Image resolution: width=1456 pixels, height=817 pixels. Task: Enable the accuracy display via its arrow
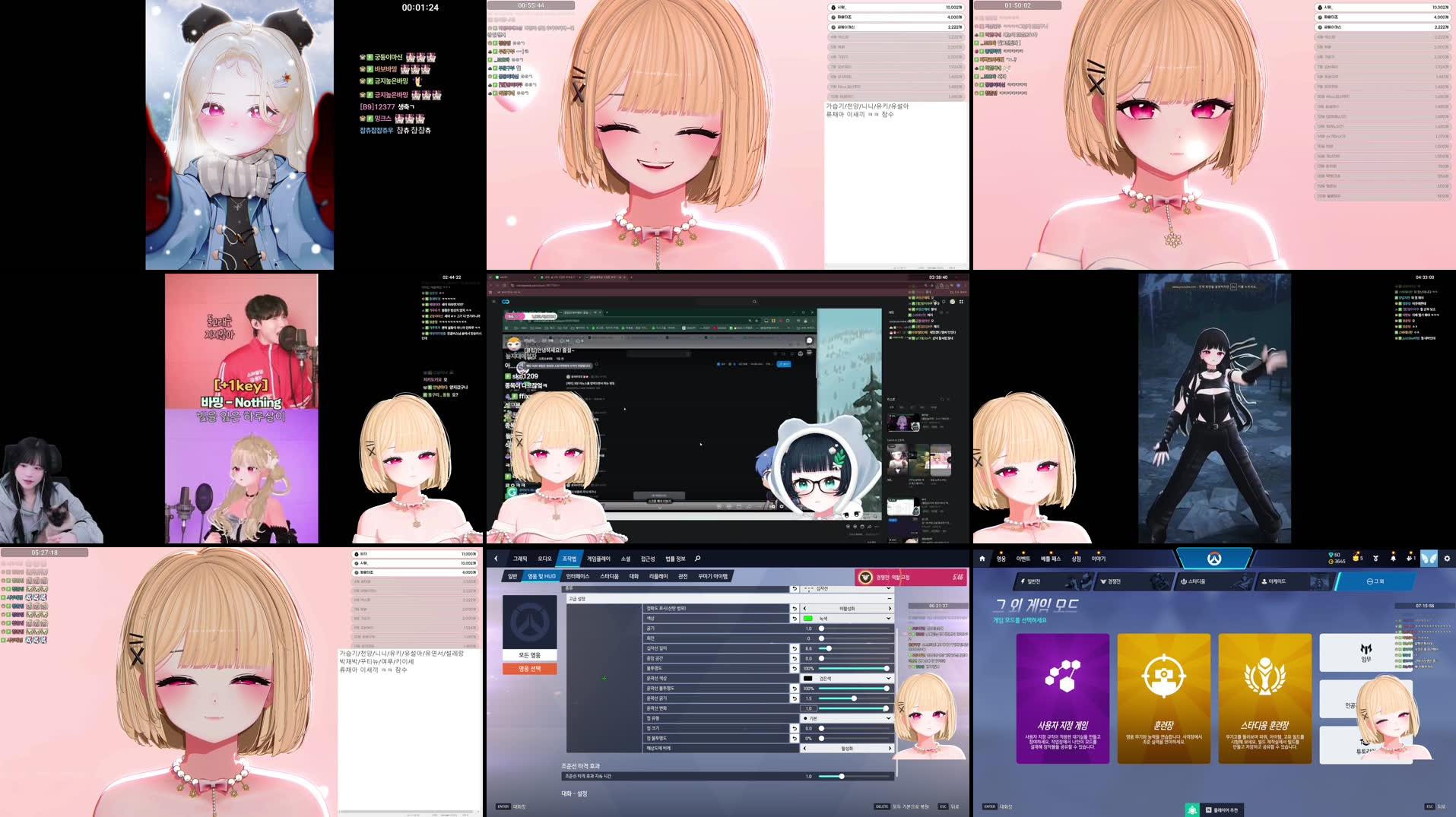click(890, 608)
